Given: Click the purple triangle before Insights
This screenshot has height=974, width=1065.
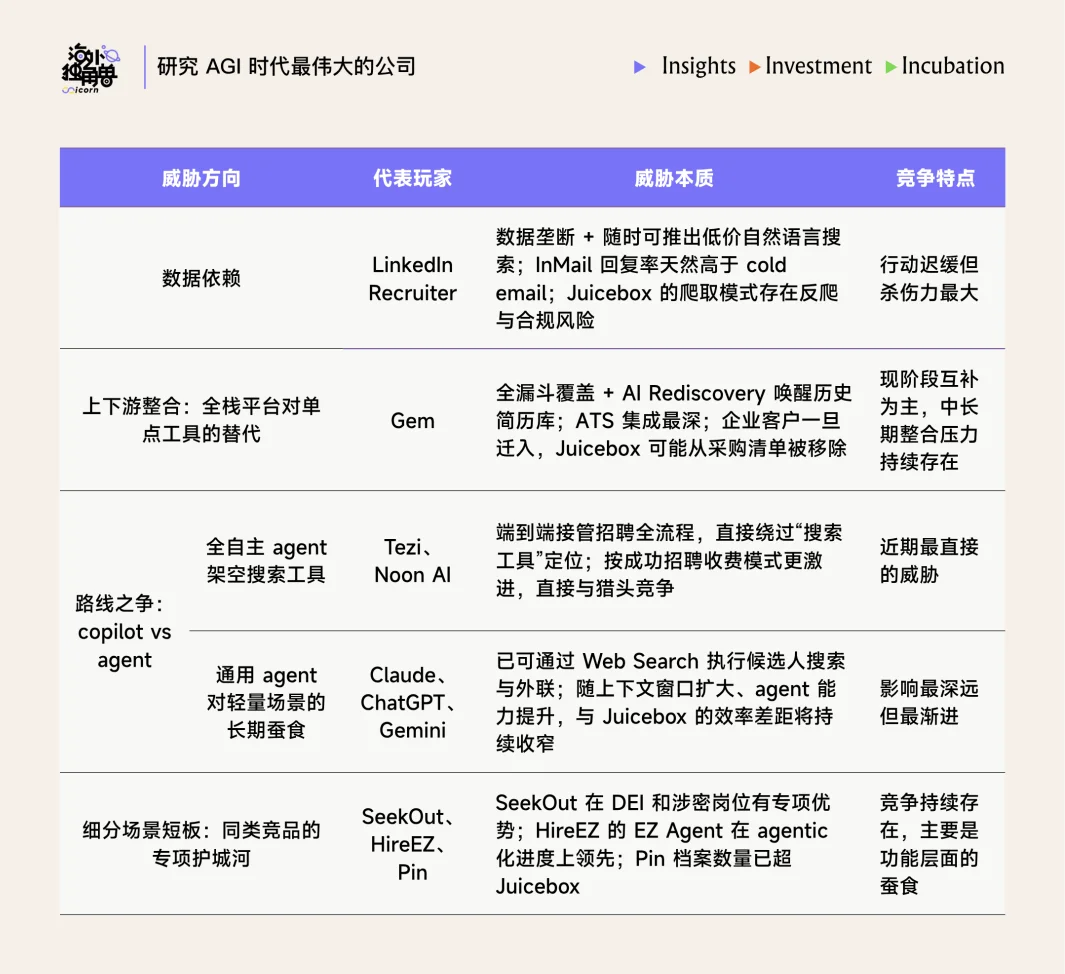Looking at the screenshot, I should (641, 66).
